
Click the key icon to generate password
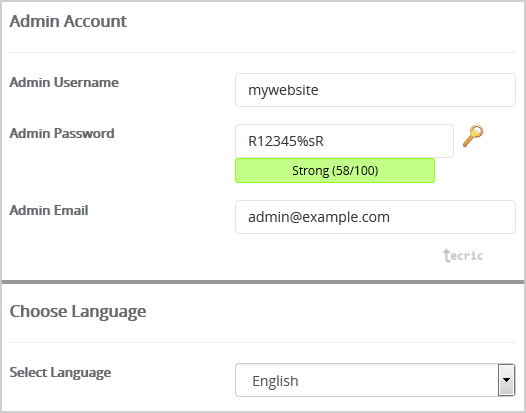[473, 136]
